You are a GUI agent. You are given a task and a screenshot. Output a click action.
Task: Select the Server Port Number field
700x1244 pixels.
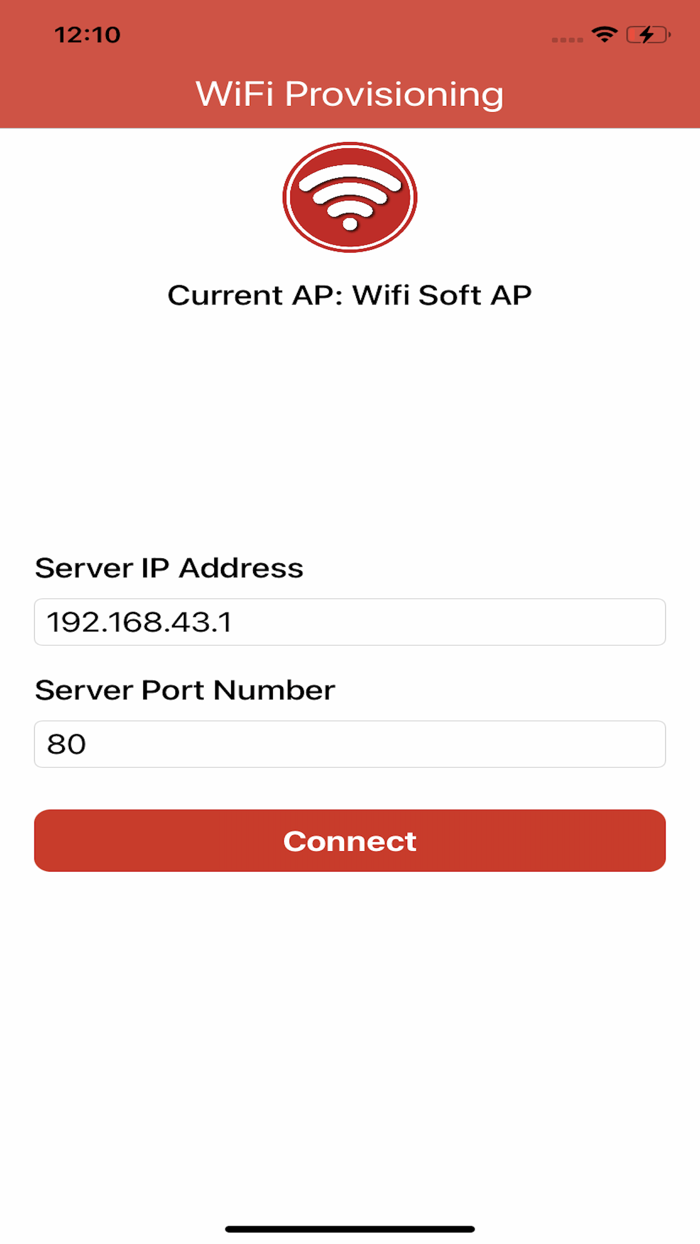point(350,744)
